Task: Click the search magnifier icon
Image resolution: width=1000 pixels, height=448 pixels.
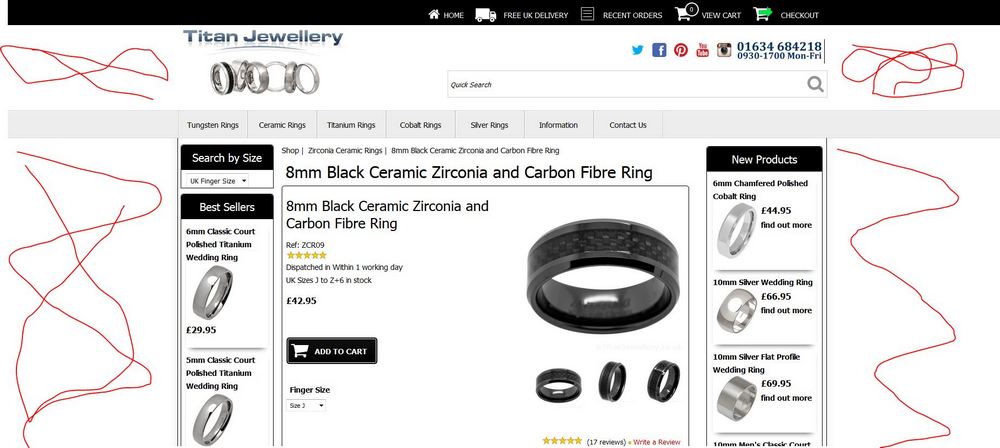Action: (815, 84)
